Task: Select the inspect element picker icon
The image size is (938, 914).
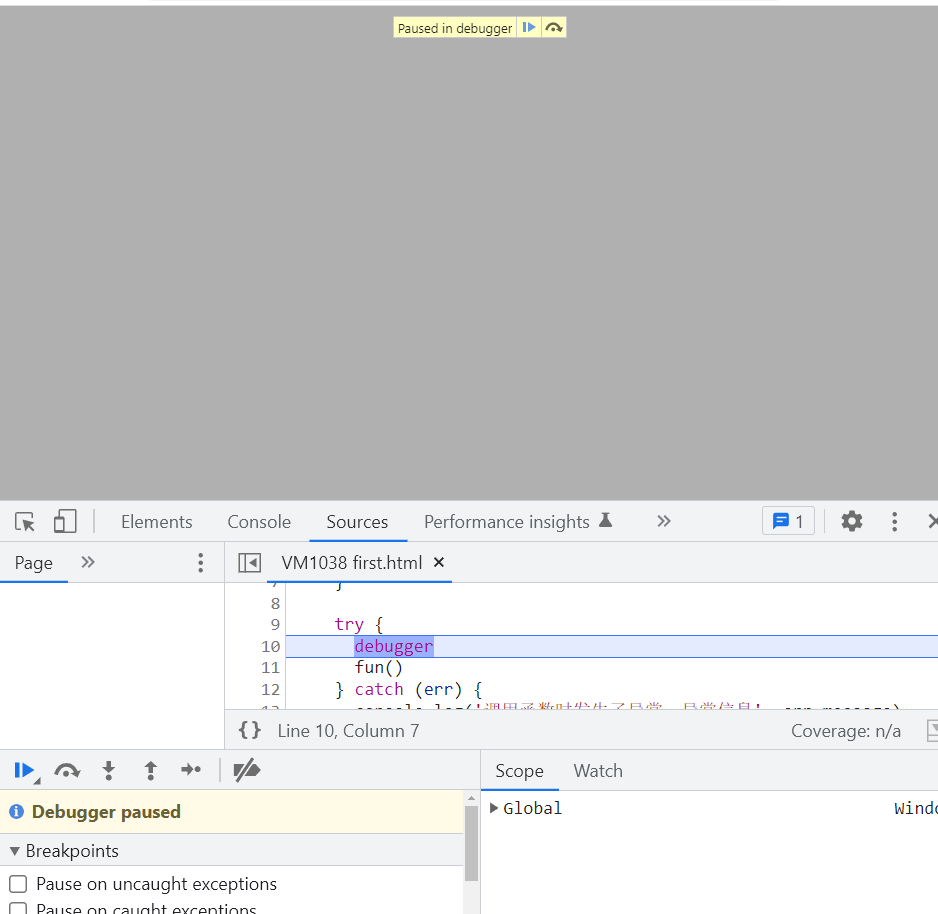Action: 25,522
